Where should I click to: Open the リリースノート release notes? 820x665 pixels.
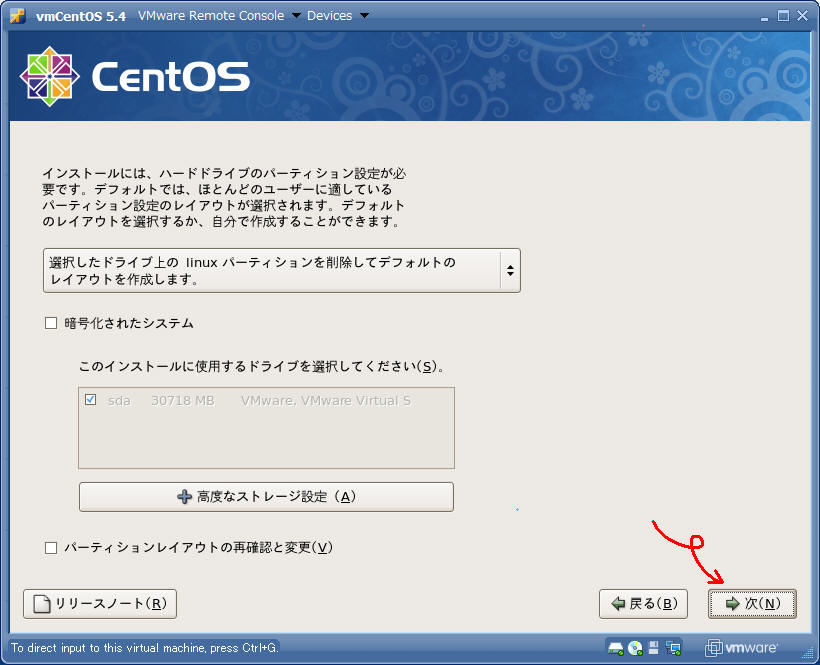point(100,604)
